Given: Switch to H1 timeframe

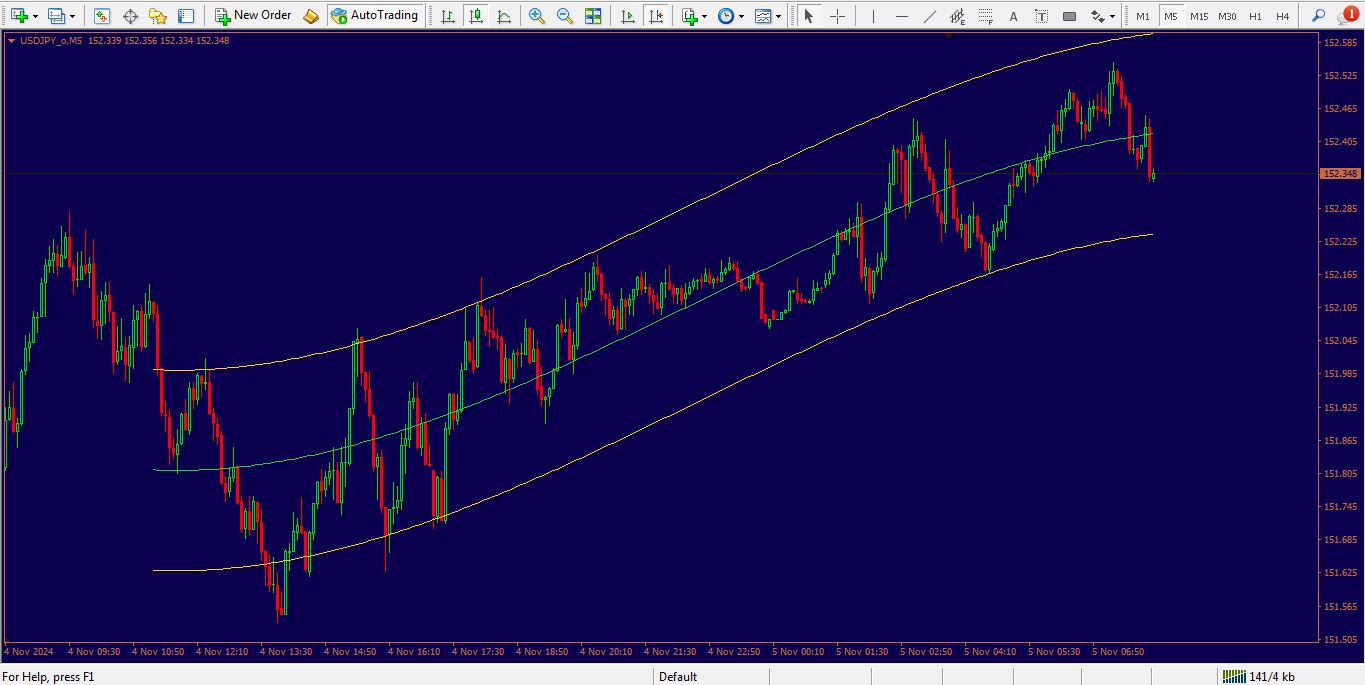Looking at the screenshot, I should click(1255, 16).
